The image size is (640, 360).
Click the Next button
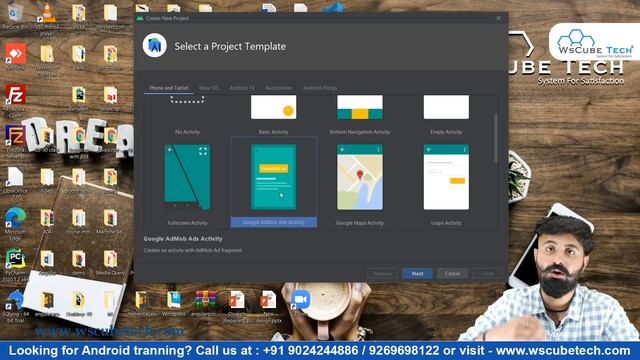click(417, 273)
